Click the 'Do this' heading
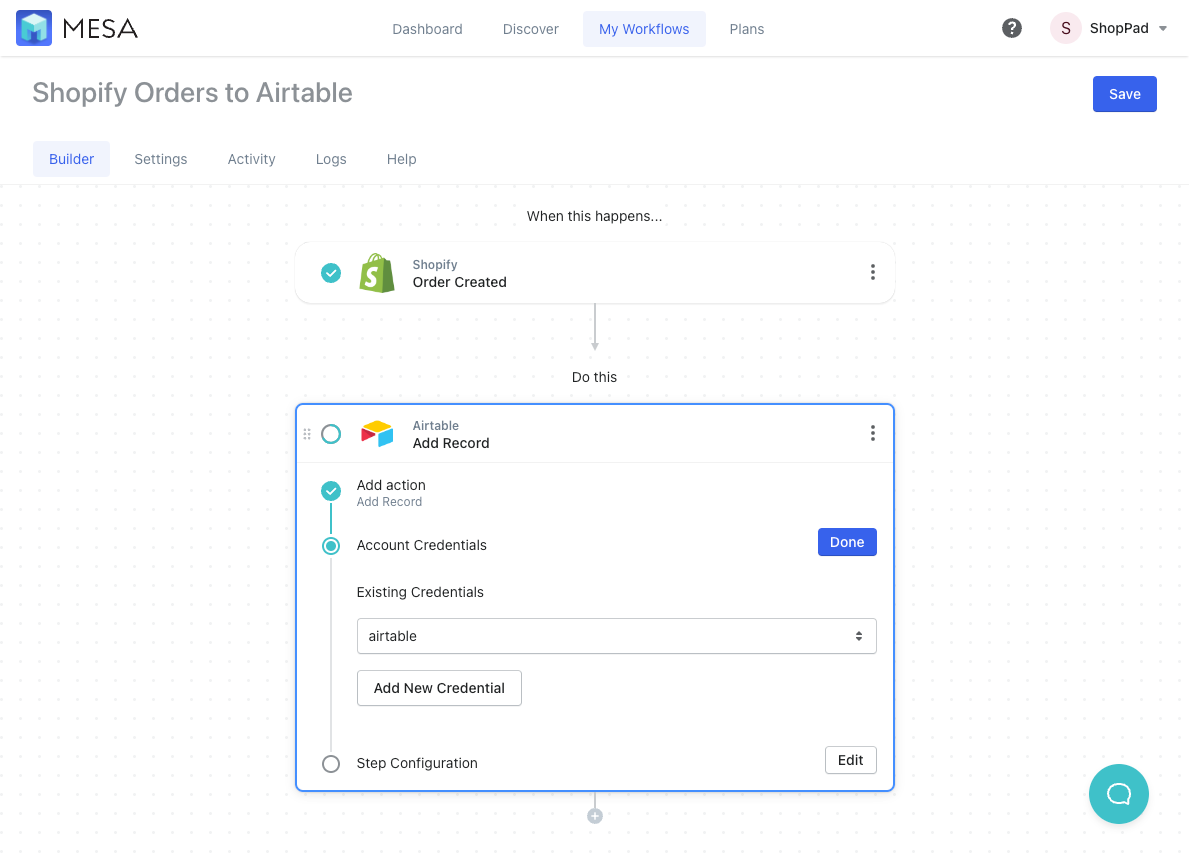The width and height of the screenshot is (1189, 864). click(594, 377)
